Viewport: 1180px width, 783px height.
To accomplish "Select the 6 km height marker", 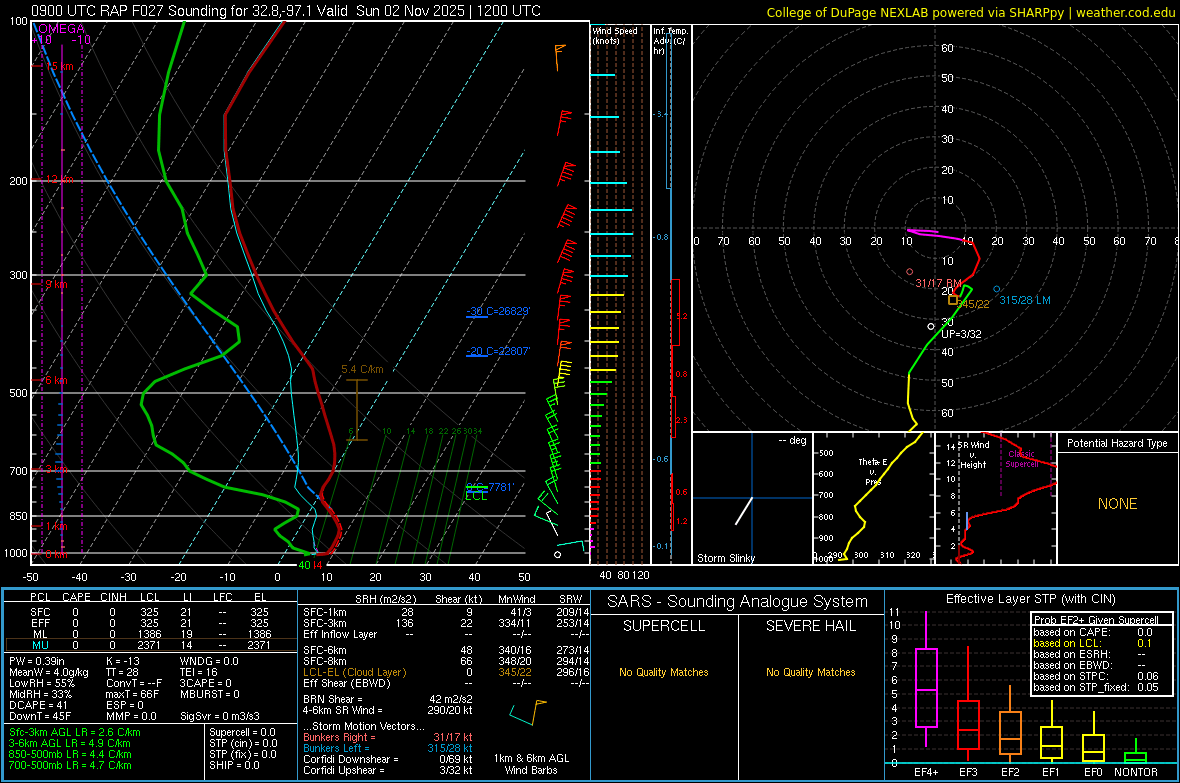I will click(56, 380).
